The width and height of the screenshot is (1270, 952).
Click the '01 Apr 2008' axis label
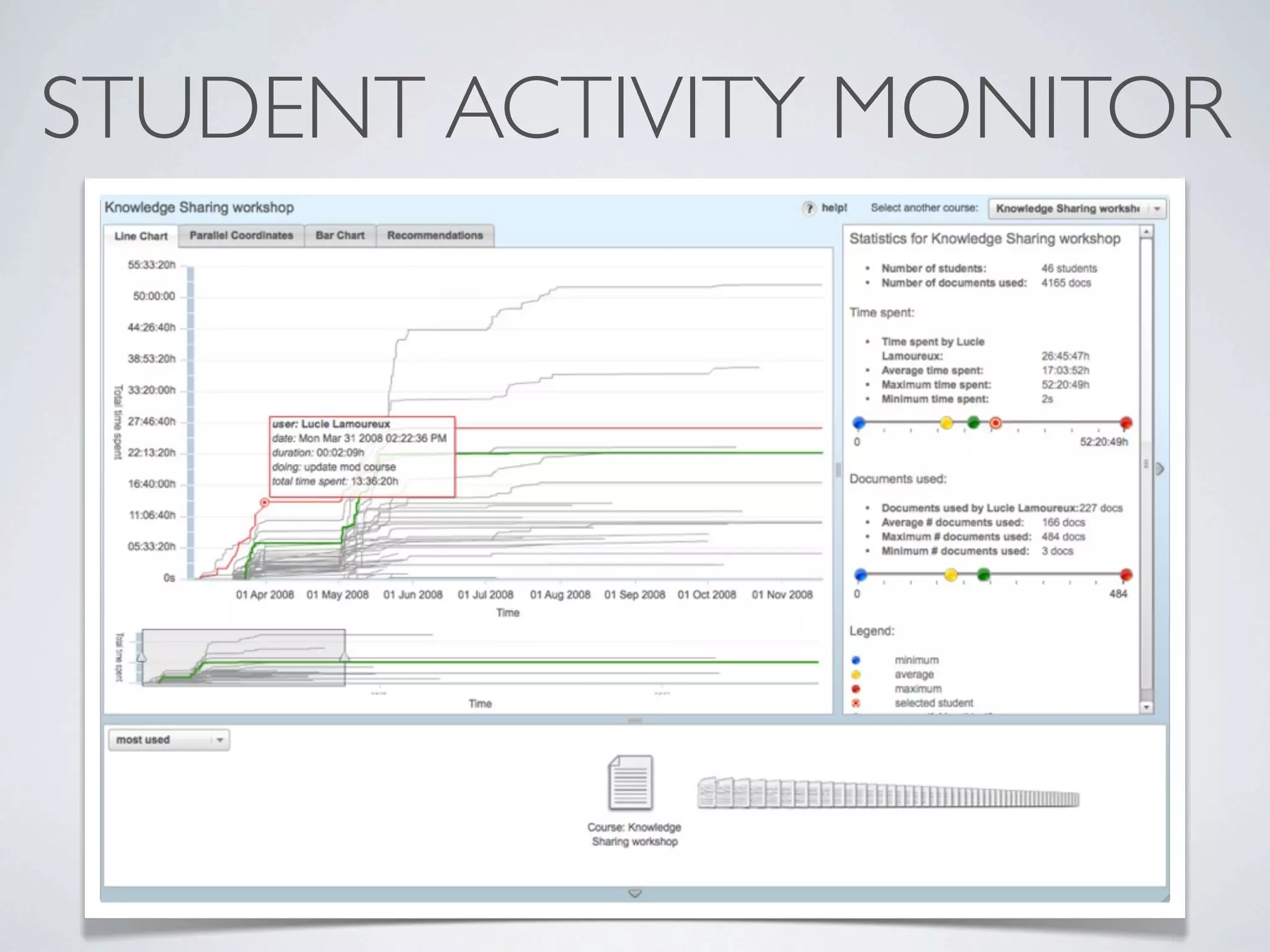coord(265,595)
